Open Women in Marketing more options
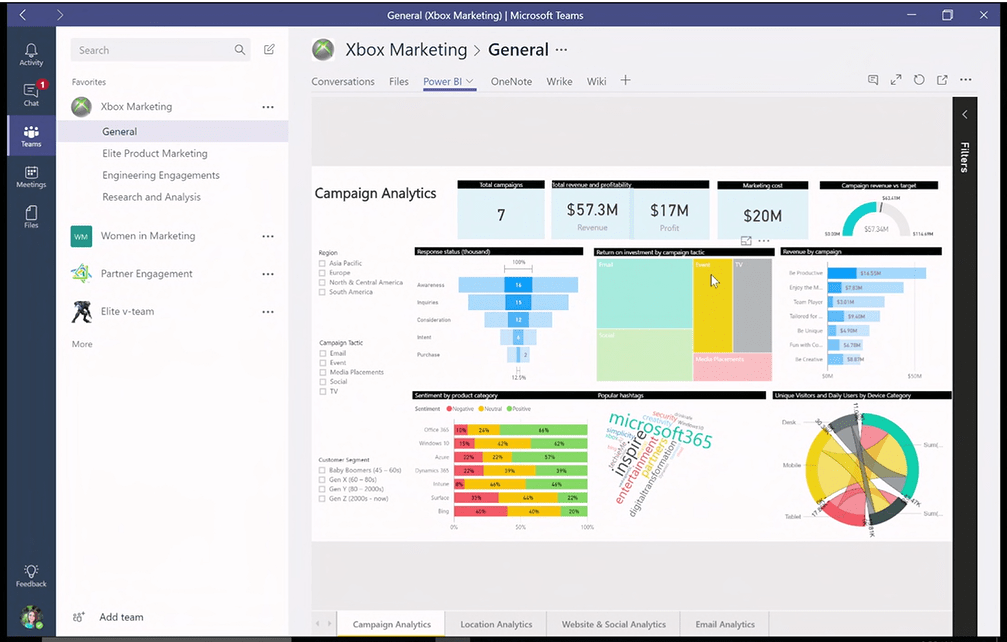Viewport: 1007px width, 642px height. 268,236
